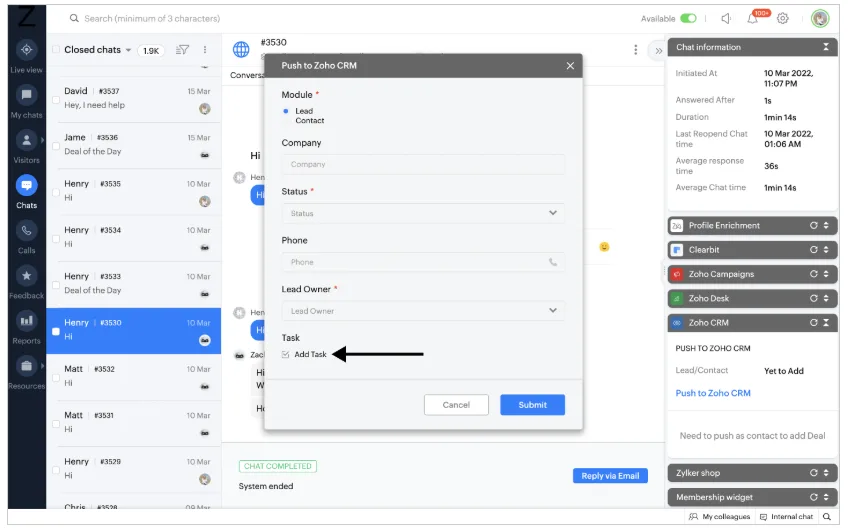The height and width of the screenshot is (531, 848).
Task: Check the Henry #3530 chat checkbox
Action: point(56,331)
